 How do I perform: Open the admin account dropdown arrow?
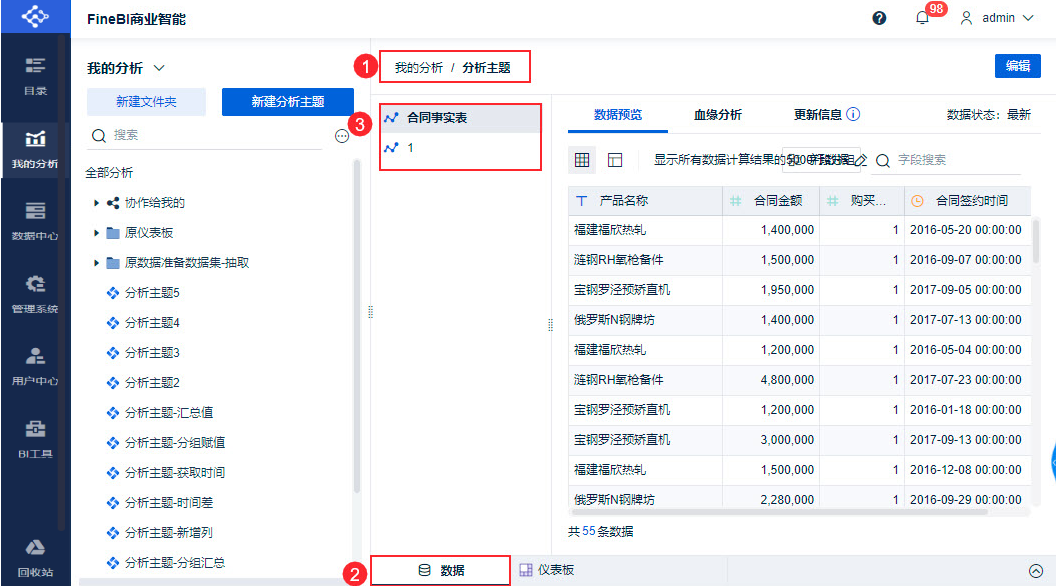coord(1028,18)
